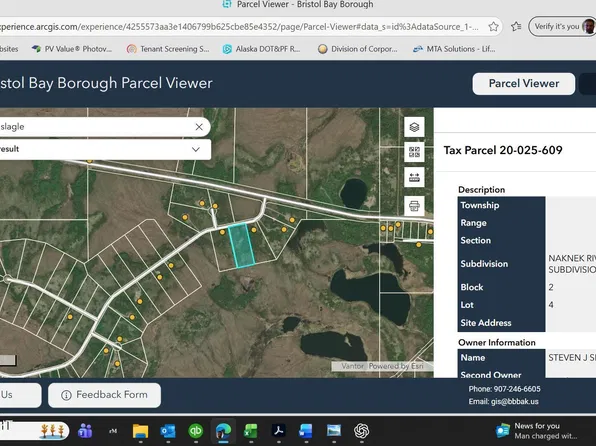
Task: Click the Township row label
Action: click(480, 205)
